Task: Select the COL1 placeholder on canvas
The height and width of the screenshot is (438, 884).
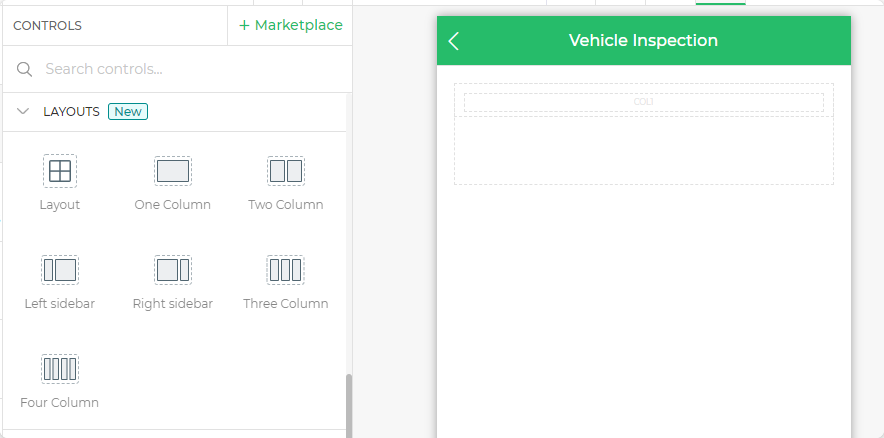Action: (x=643, y=102)
